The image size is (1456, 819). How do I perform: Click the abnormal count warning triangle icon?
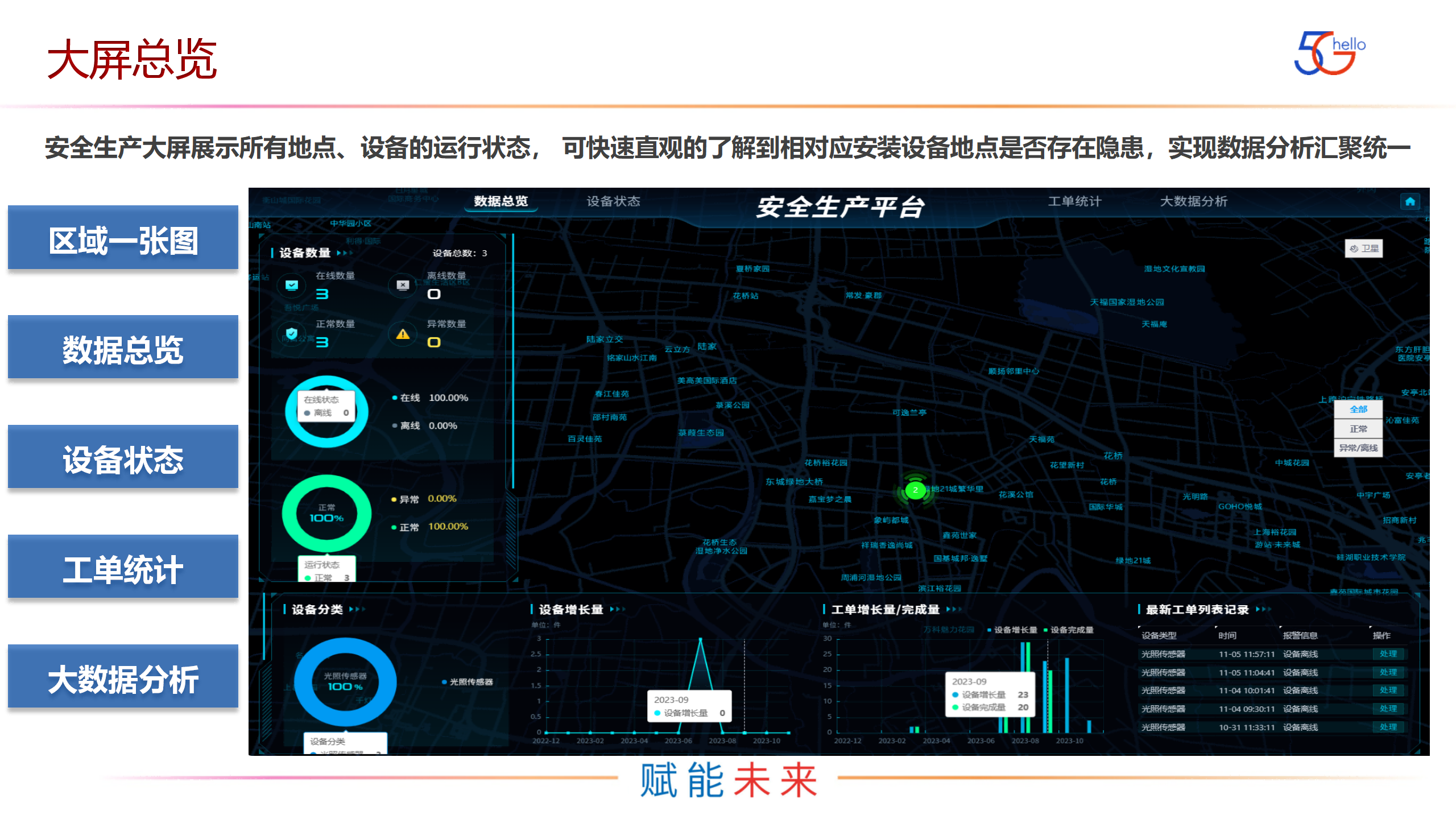pyautogui.click(x=403, y=334)
